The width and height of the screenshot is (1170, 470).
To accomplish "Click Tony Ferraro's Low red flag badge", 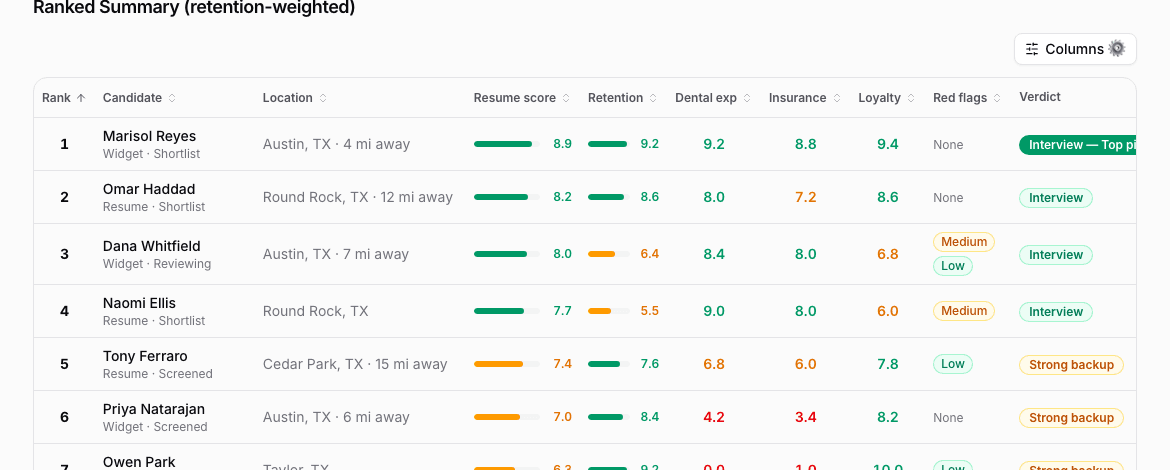I will 952,364.
